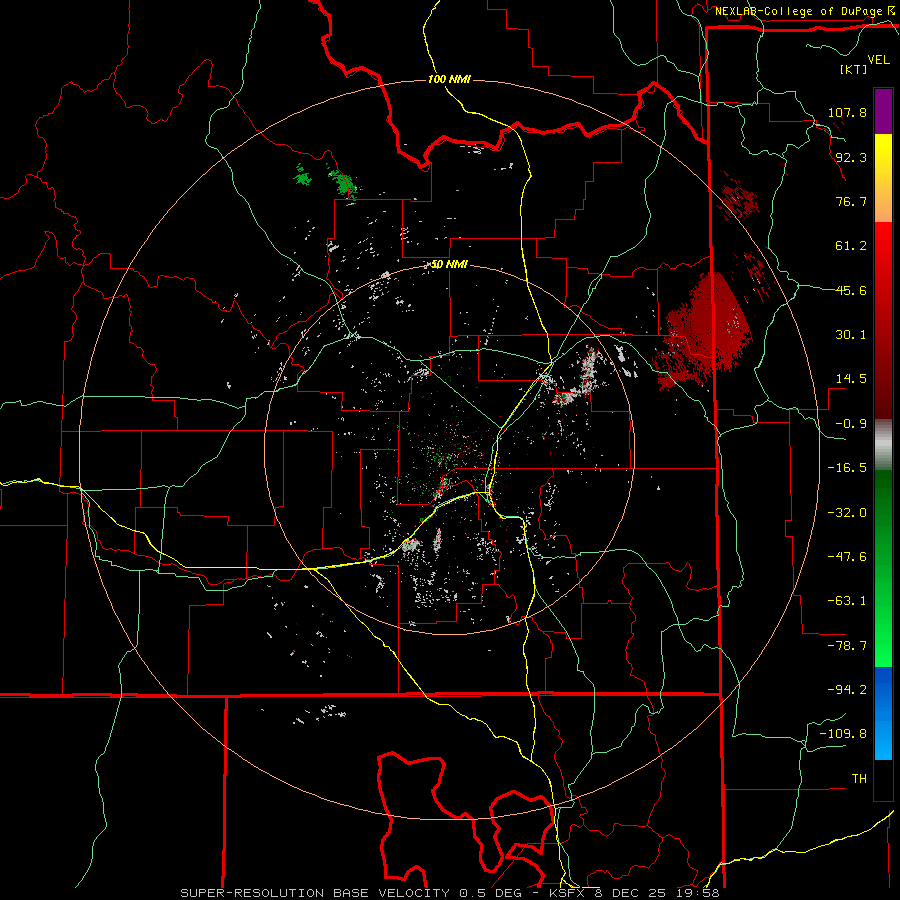
Task: Click the green echo cluster northwest of radar
Action: pos(344,183)
